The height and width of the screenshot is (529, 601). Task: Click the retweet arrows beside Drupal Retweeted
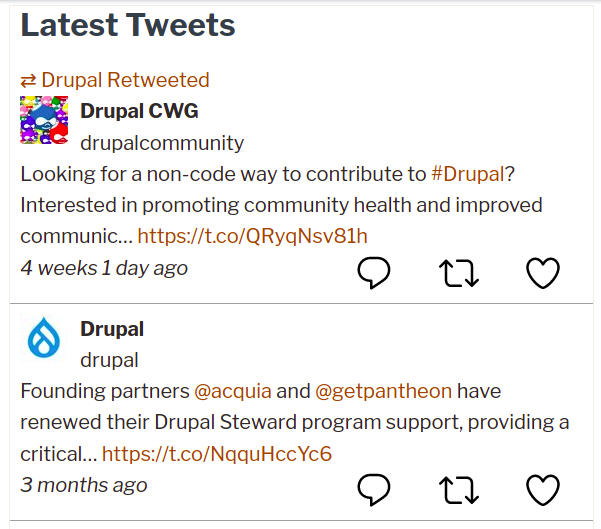28,80
